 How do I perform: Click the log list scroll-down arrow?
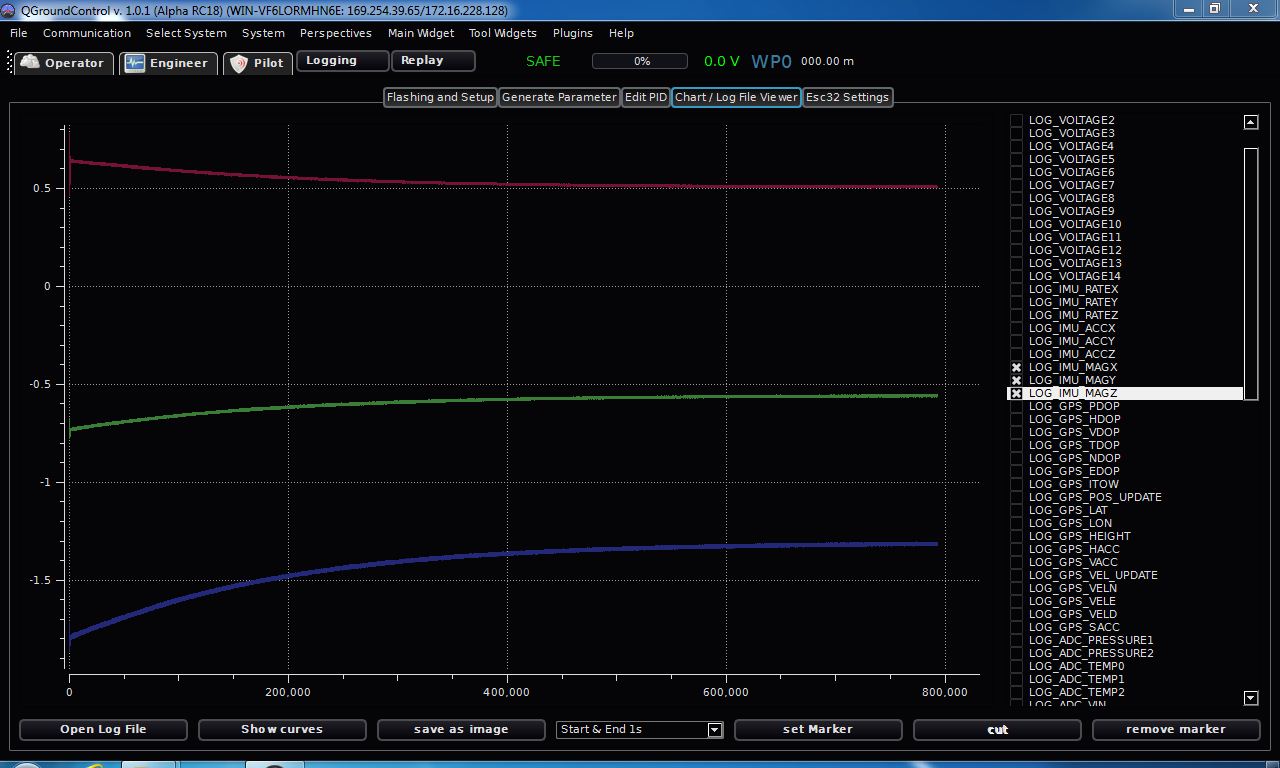pos(1250,697)
